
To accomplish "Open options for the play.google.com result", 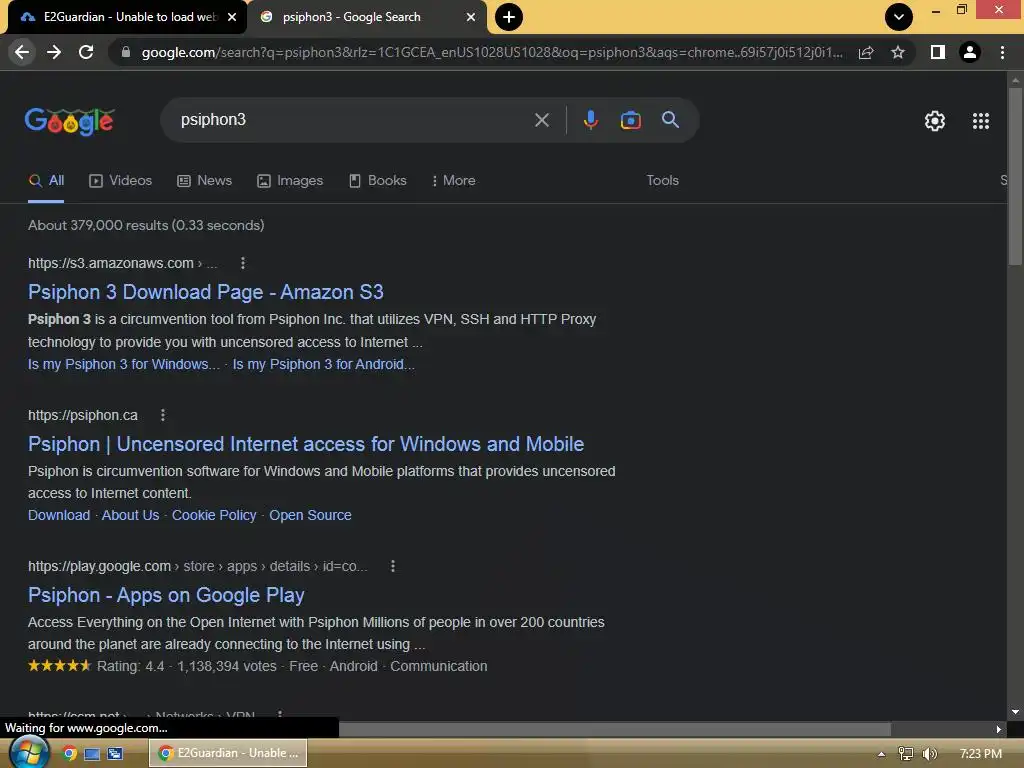I will point(392,566).
